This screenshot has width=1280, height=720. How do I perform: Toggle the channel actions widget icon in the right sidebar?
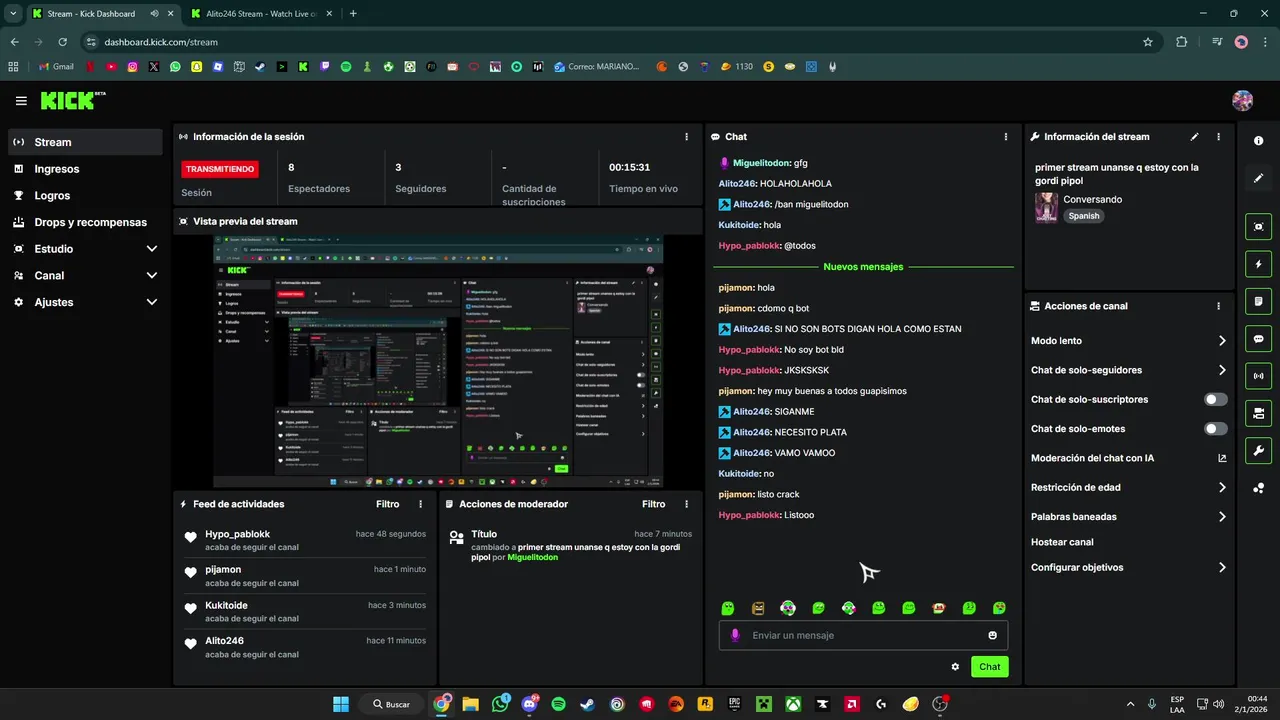click(x=1259, y=413)
